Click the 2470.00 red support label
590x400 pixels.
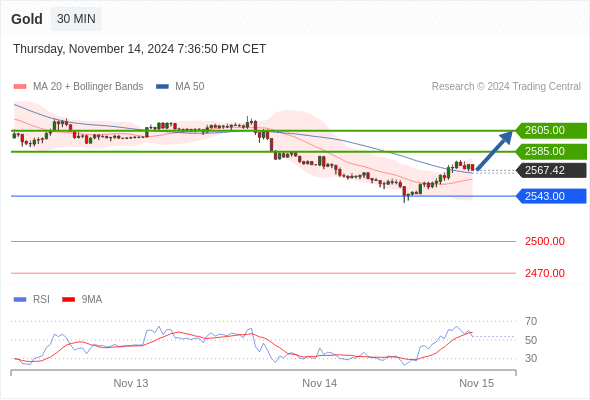pyautogui.click(x=545, y=273)
